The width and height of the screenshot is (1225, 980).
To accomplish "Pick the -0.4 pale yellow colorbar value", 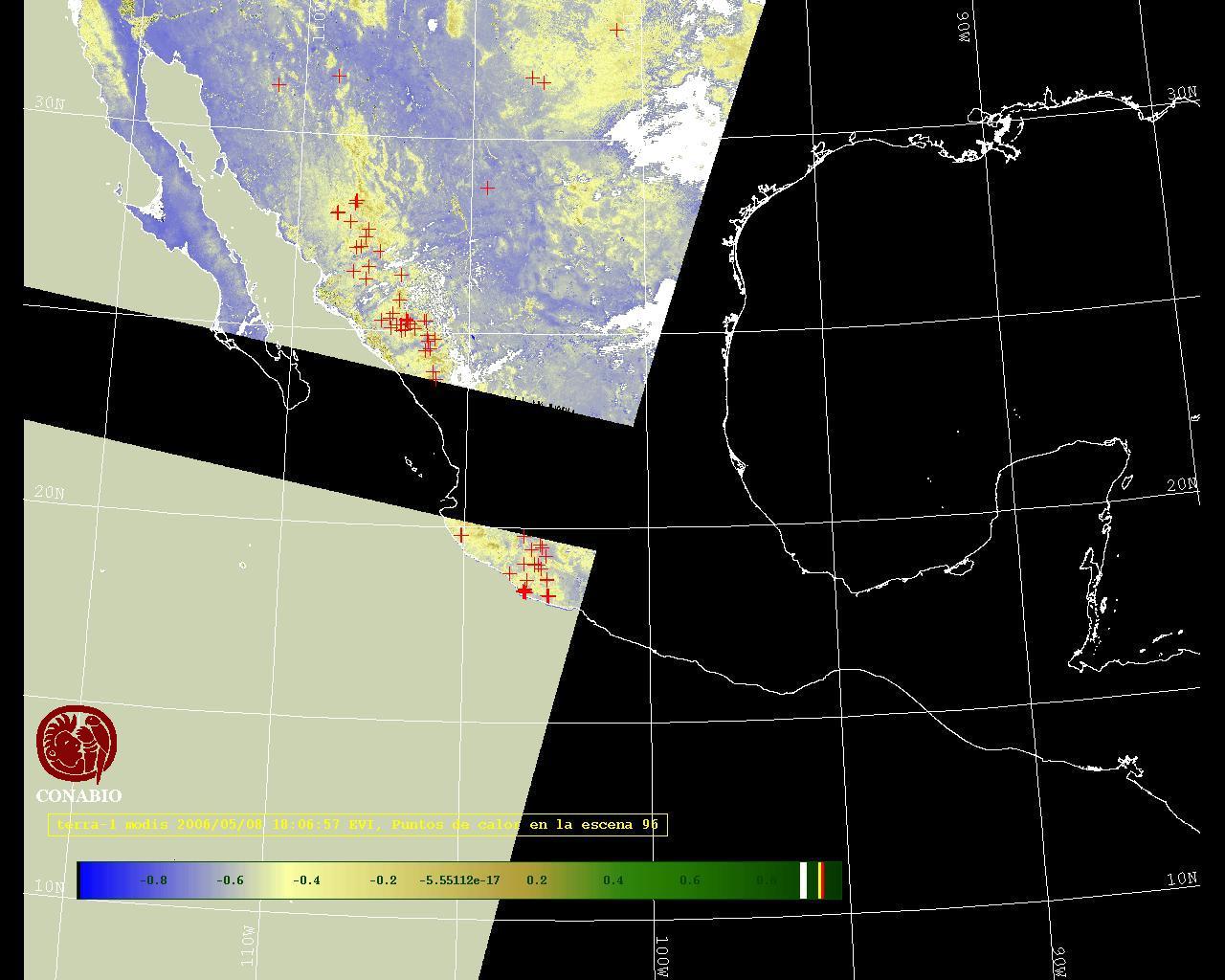I will 306,880.
